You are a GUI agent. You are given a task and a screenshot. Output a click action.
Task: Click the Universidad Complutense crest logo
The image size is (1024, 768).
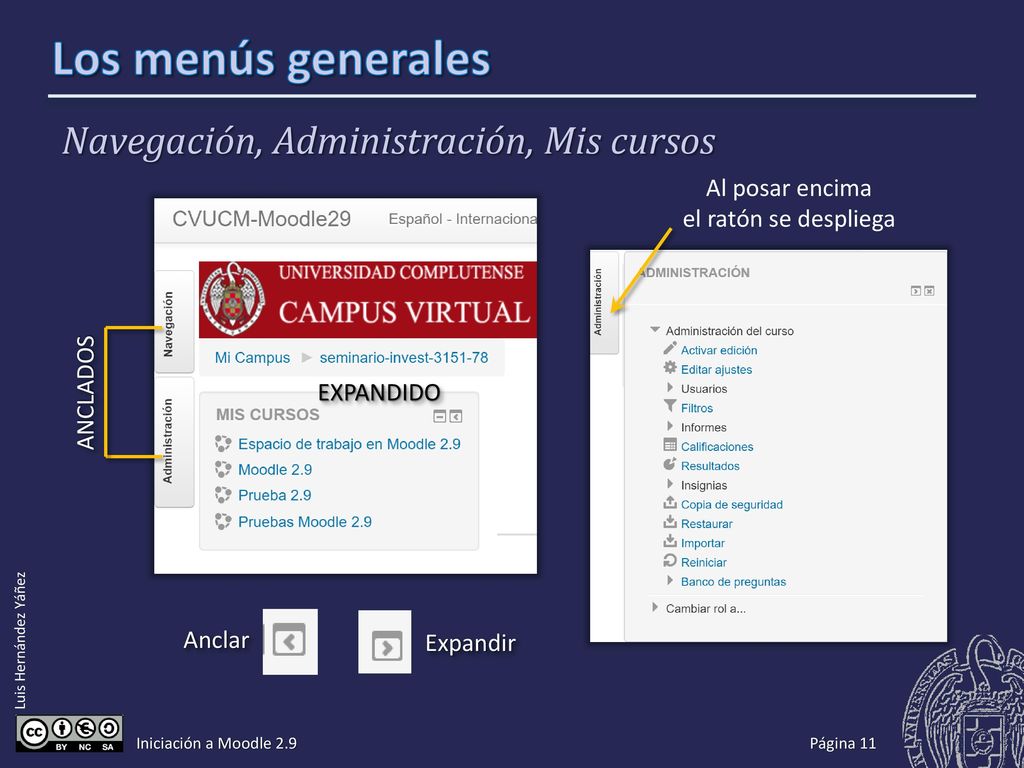(x=232, y=299)
